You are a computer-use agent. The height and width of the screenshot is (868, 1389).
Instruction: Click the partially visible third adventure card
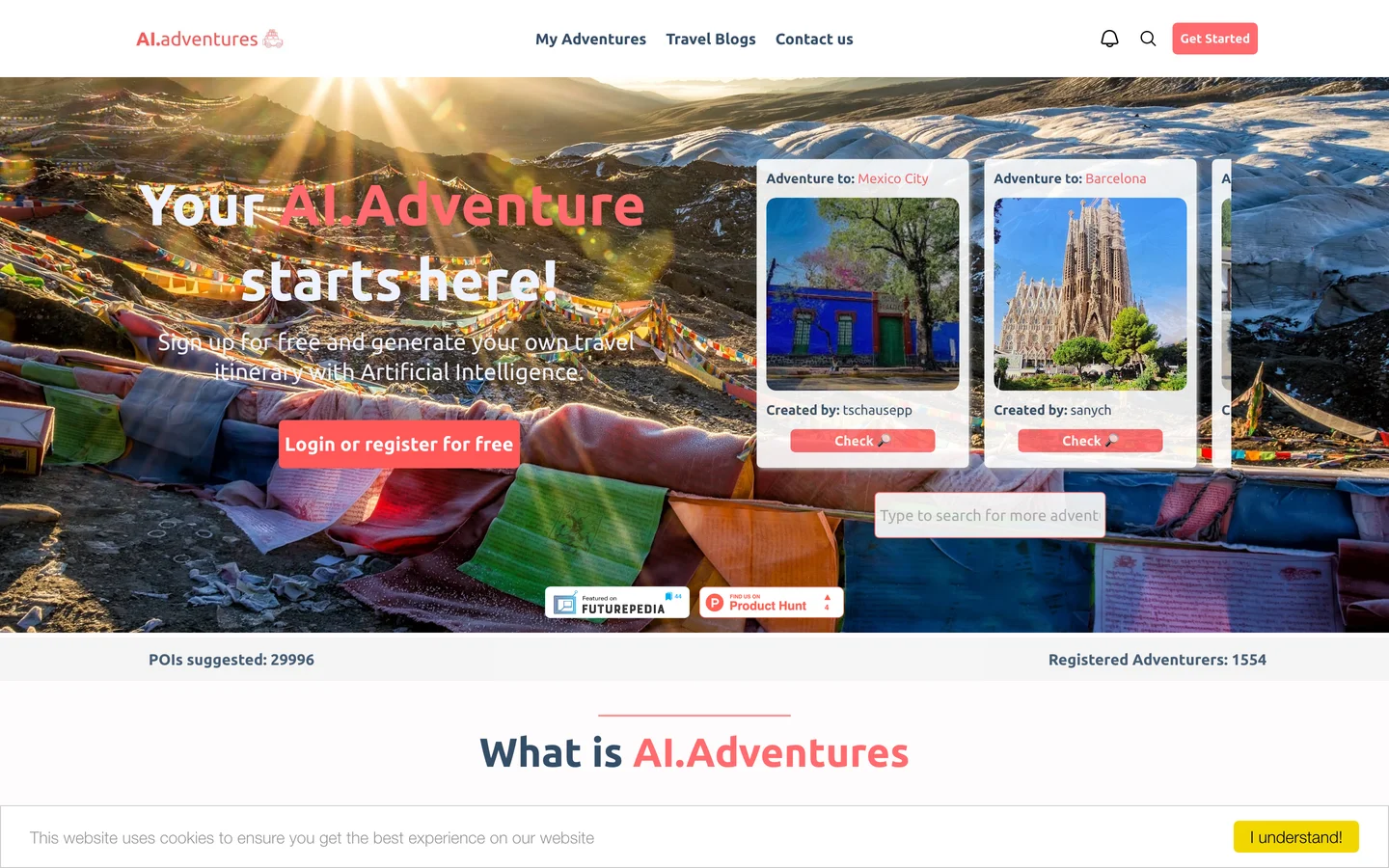coord(1222,313)
